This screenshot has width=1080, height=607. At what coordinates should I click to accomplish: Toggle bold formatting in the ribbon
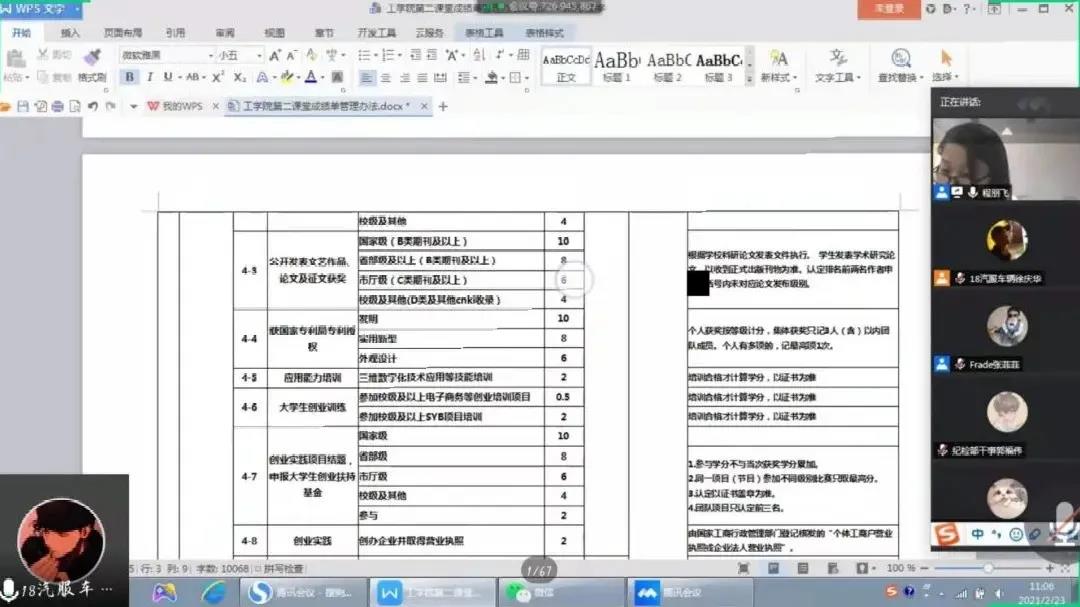coord(129,77)
